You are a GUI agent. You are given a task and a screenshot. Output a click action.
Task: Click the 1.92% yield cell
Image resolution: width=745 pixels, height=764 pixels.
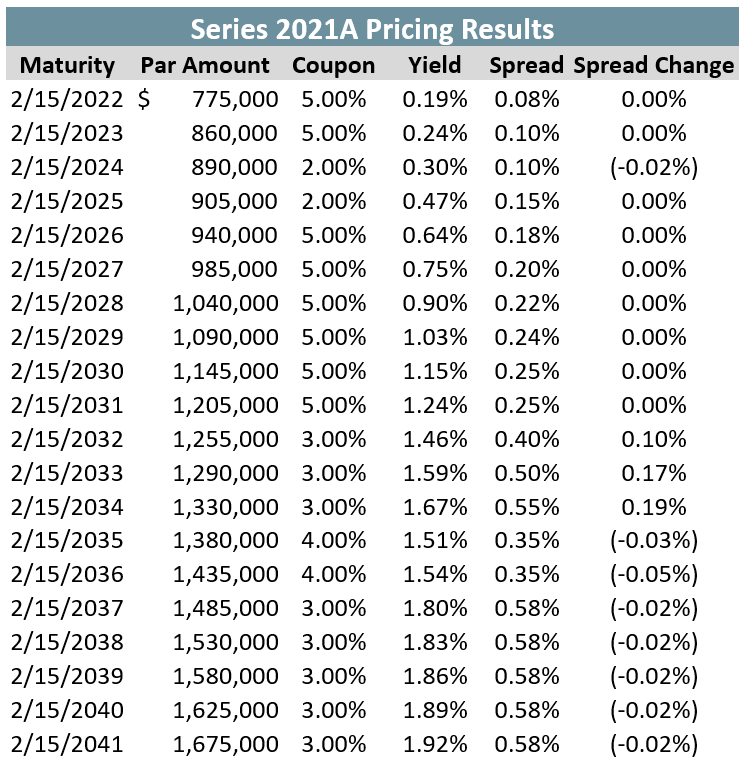click(x=435, y=744)
